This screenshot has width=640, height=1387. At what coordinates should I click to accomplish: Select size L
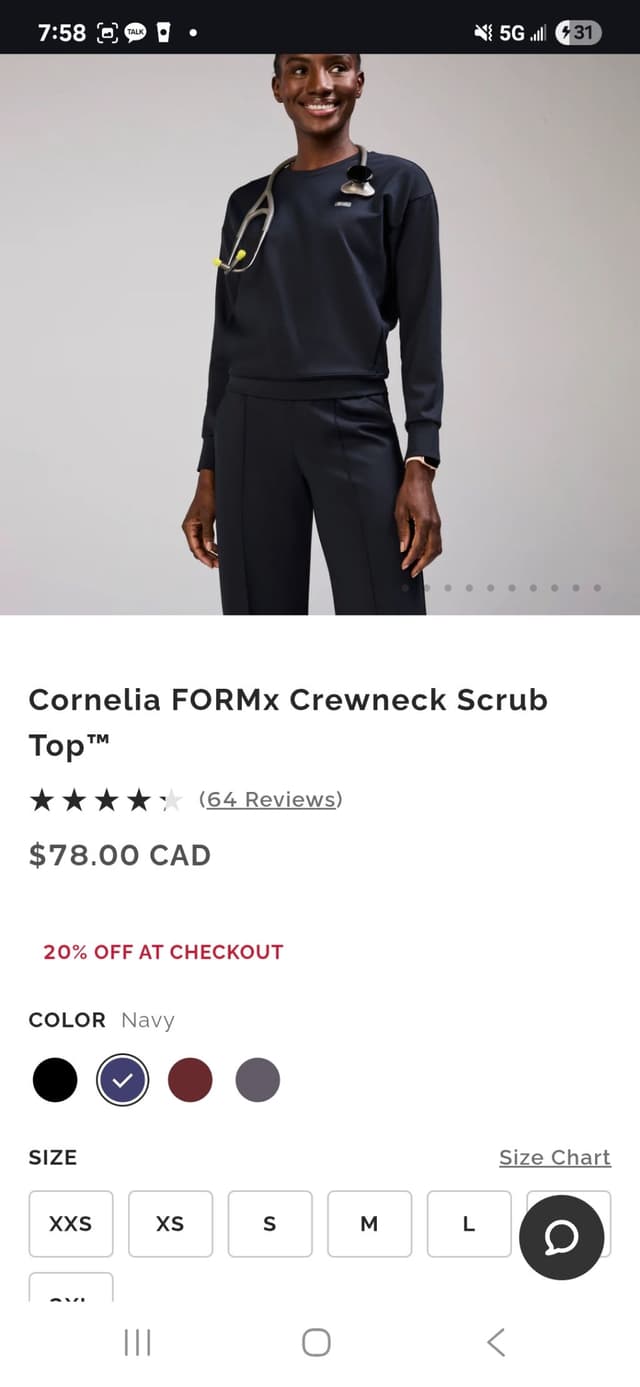[469, 1224]
